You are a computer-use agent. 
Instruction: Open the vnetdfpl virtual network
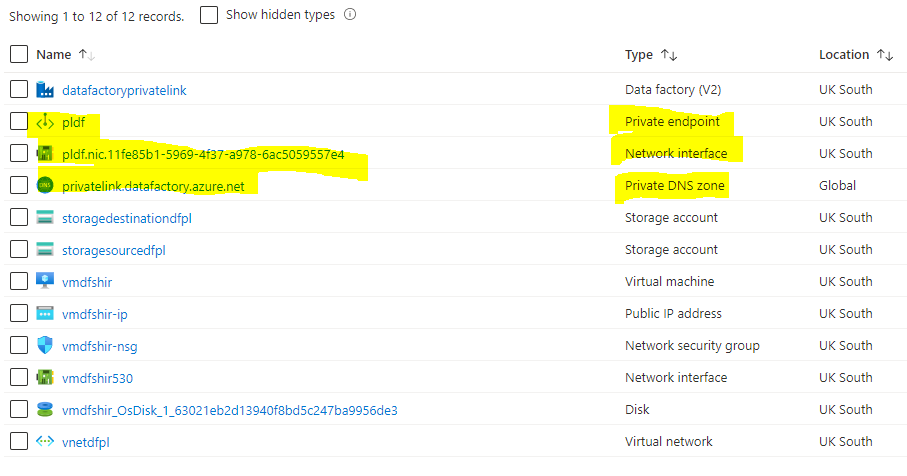[x=86, y=442]
